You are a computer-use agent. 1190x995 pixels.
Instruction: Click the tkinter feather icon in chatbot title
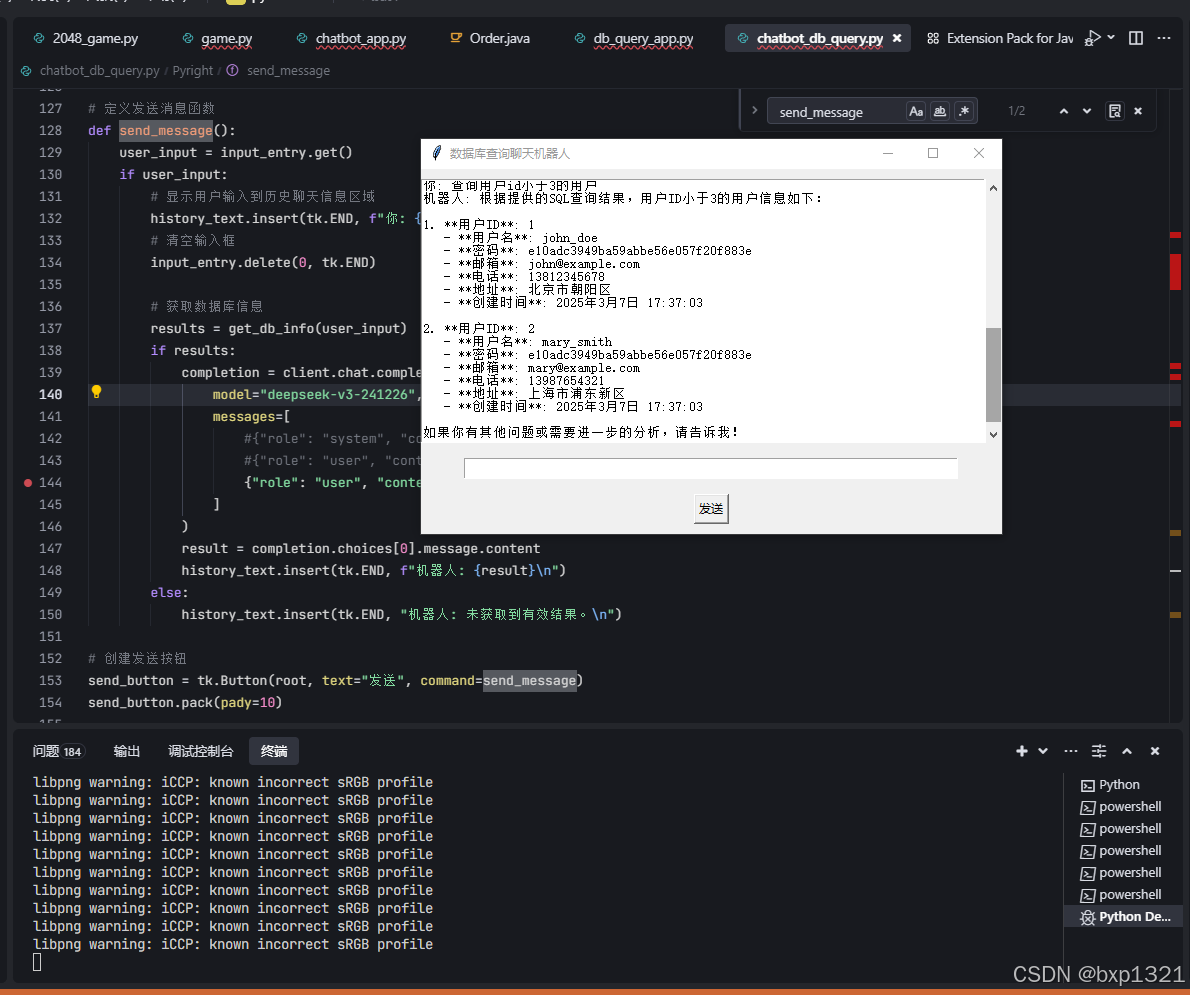(x=436, y=153)
